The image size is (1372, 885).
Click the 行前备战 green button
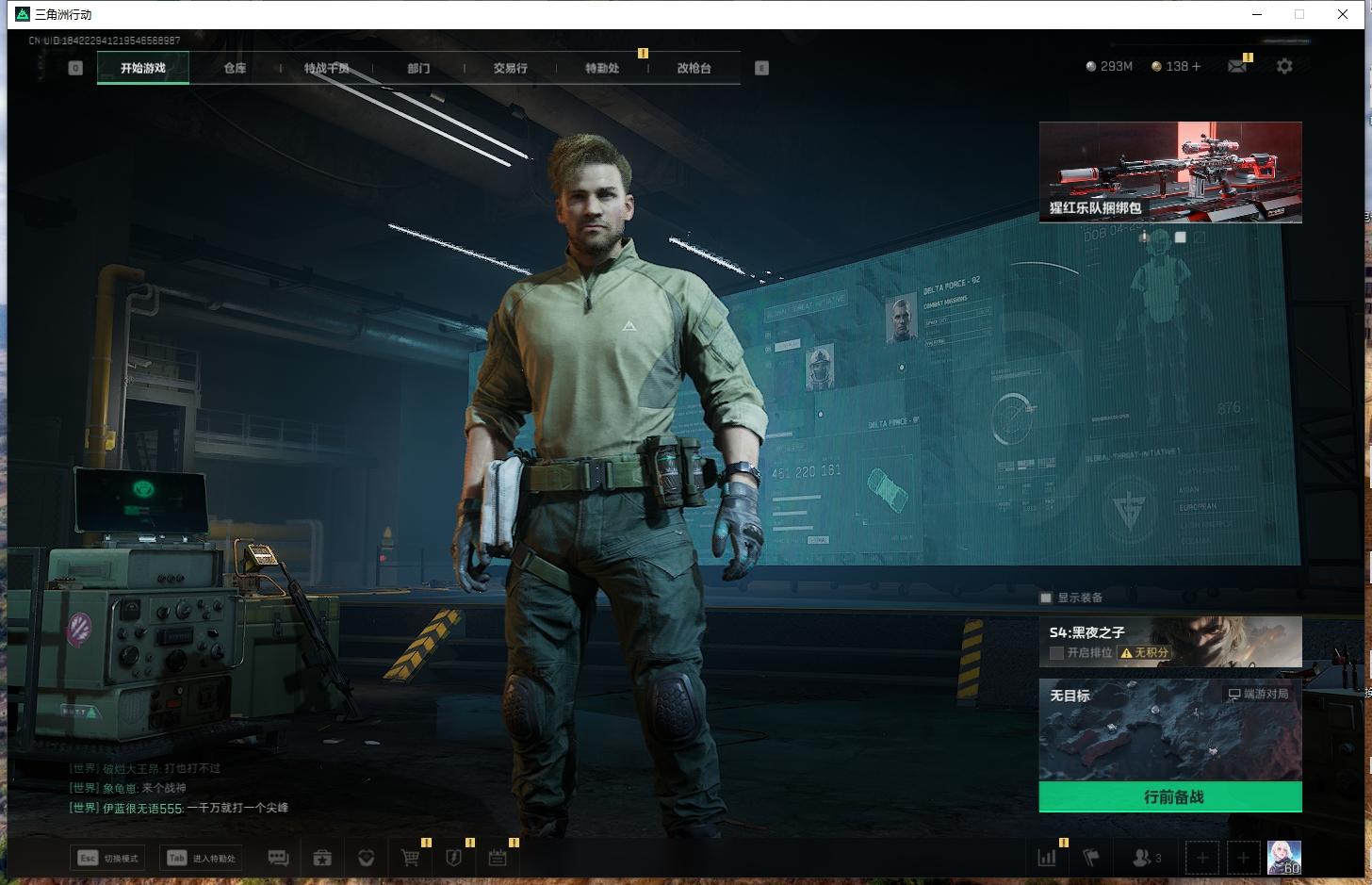click(1170, 796)
